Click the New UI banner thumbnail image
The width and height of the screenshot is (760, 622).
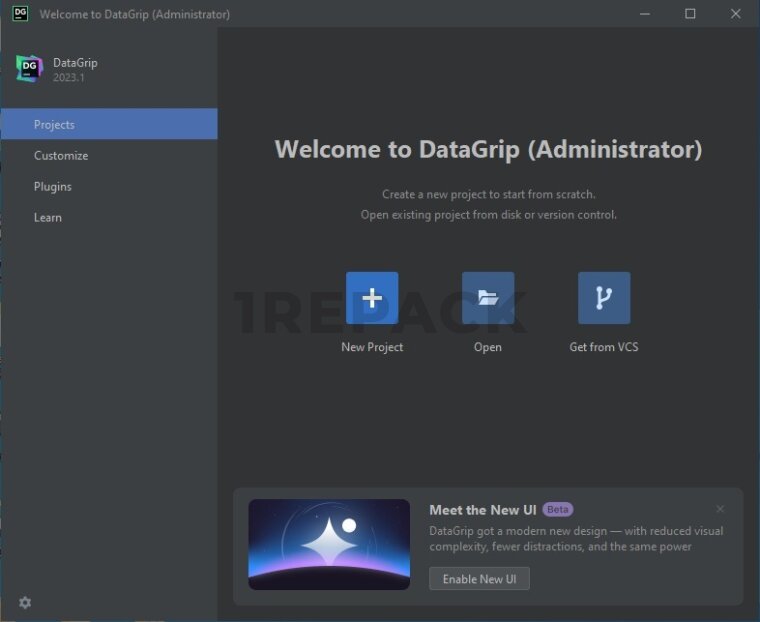click(329, 544)
